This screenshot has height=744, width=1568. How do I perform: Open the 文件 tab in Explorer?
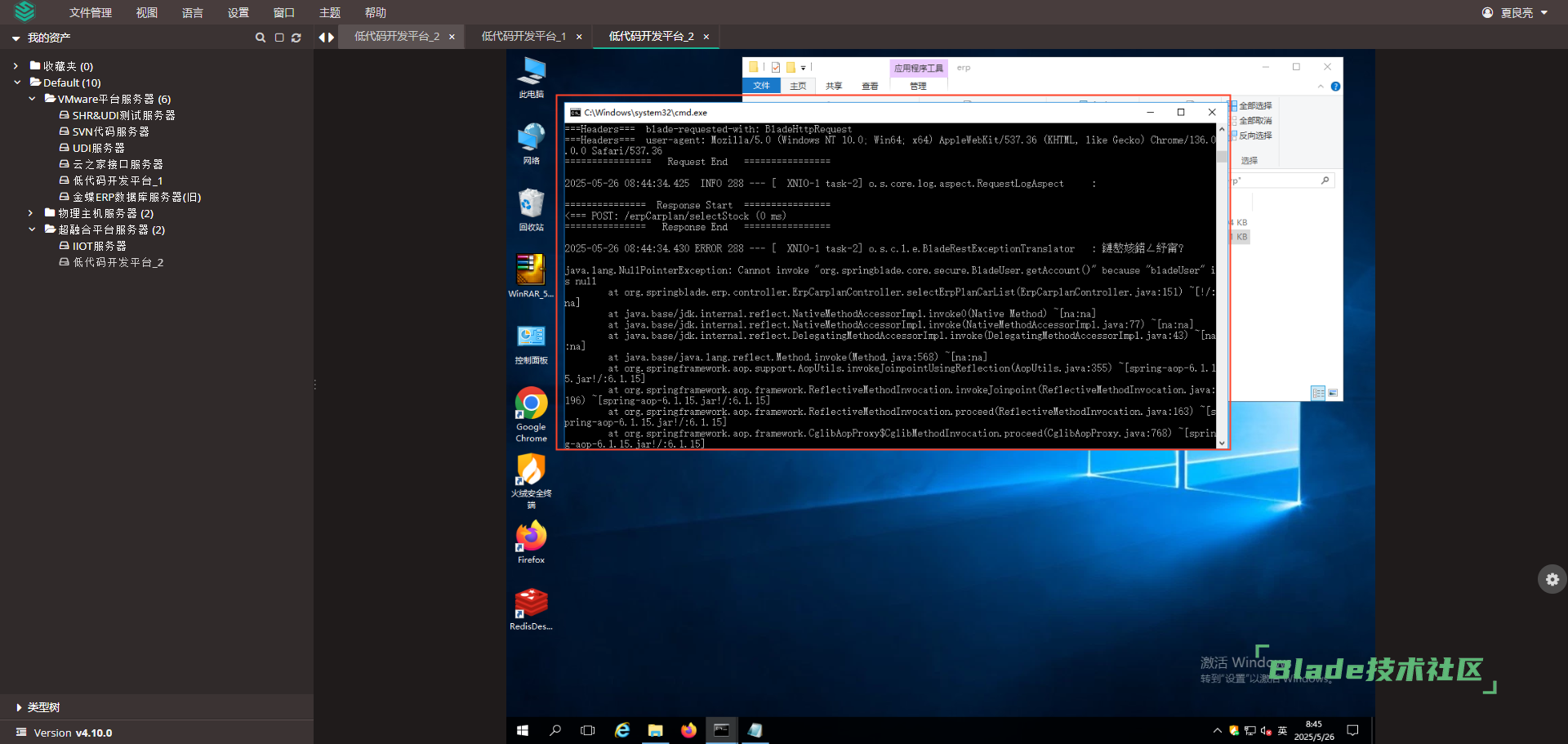point(761,86)
